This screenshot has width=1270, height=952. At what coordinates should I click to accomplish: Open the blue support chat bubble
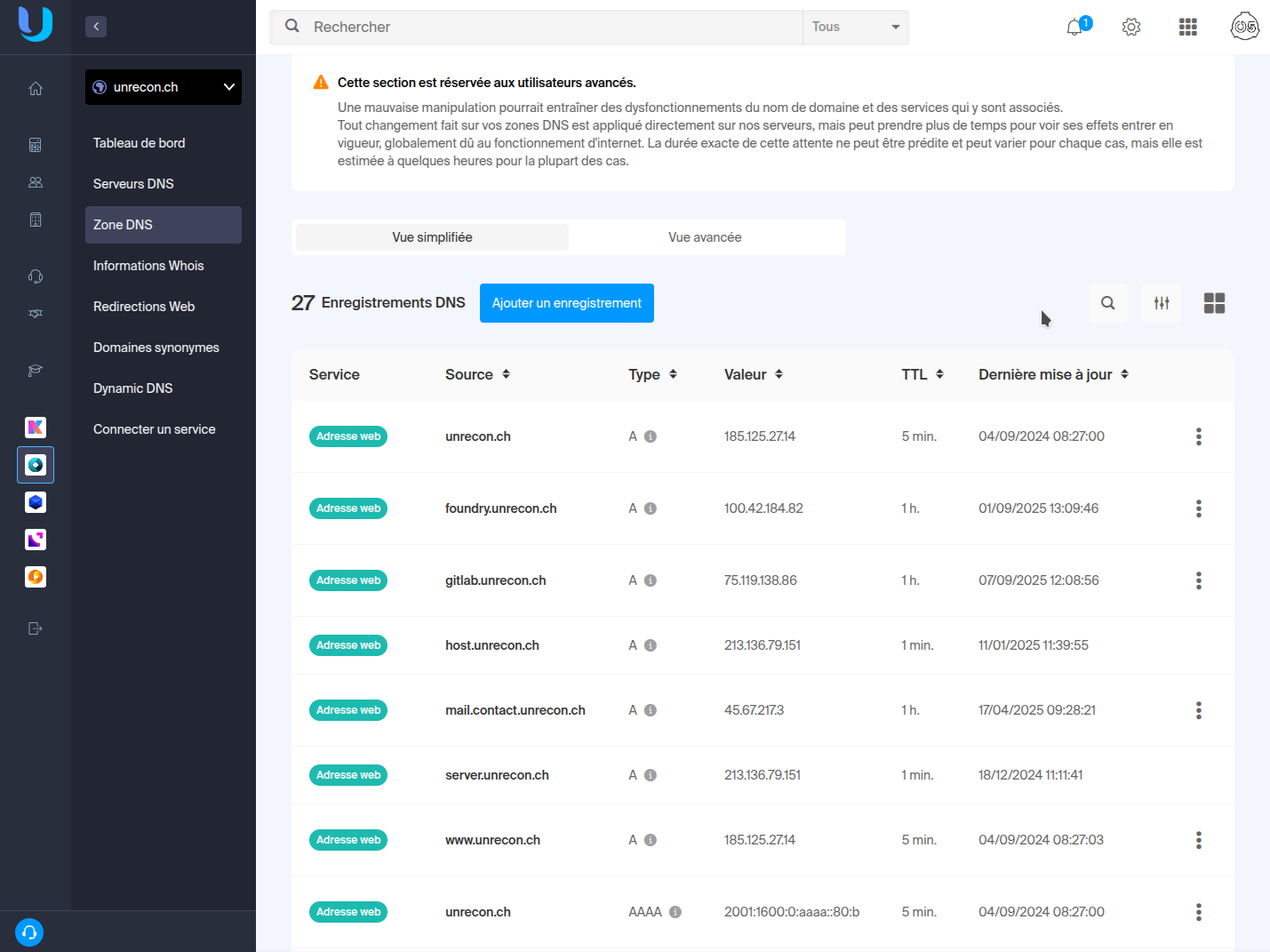click(29, 932)
